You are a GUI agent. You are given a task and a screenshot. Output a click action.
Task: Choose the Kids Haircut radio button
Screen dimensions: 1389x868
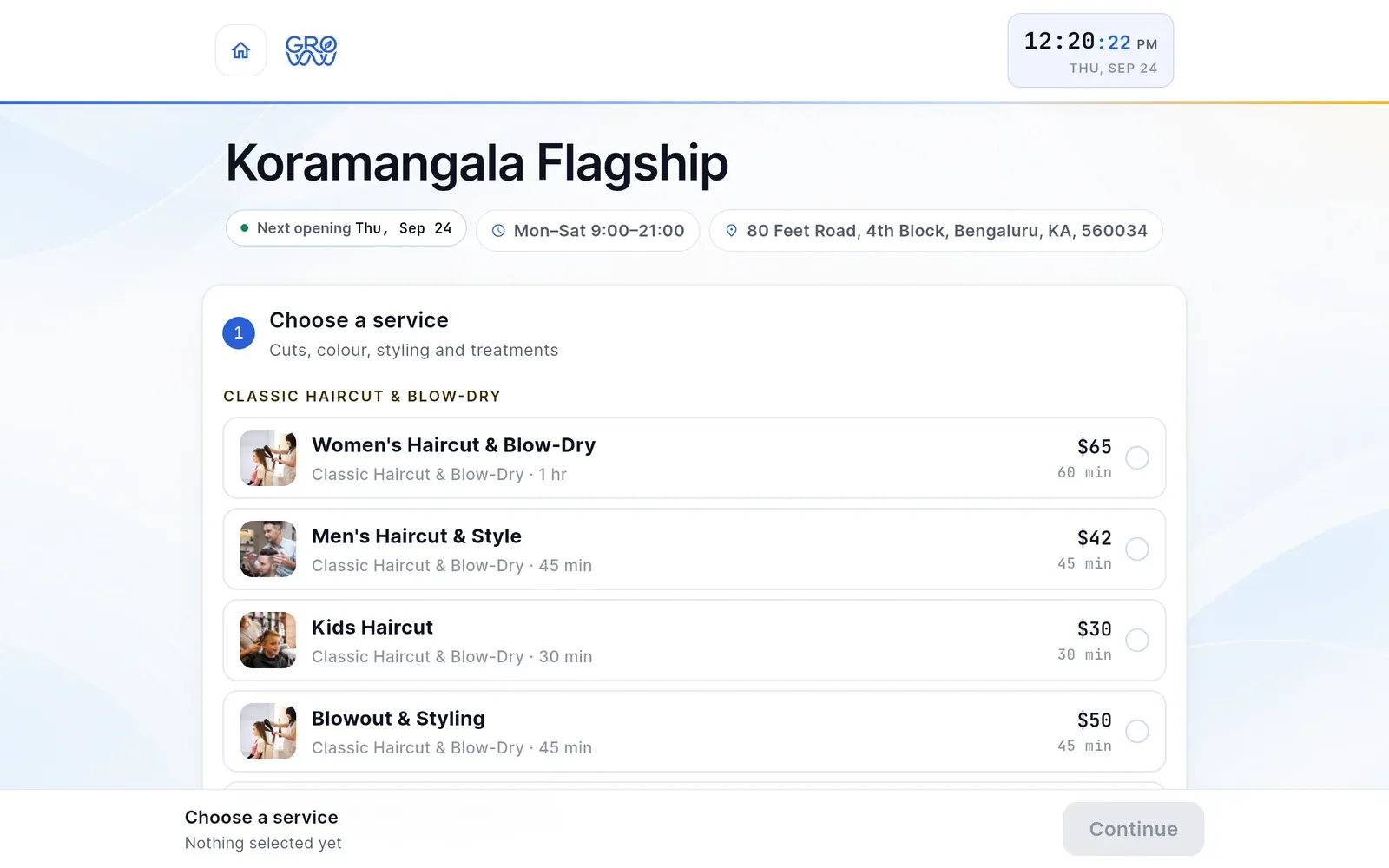(x=1136, y=640)
